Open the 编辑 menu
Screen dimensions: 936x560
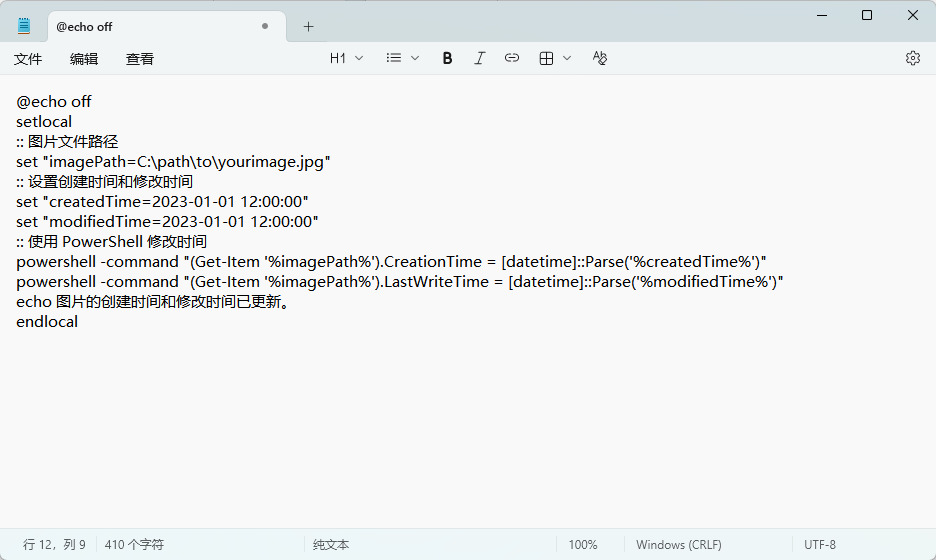(x=84, y=59)
